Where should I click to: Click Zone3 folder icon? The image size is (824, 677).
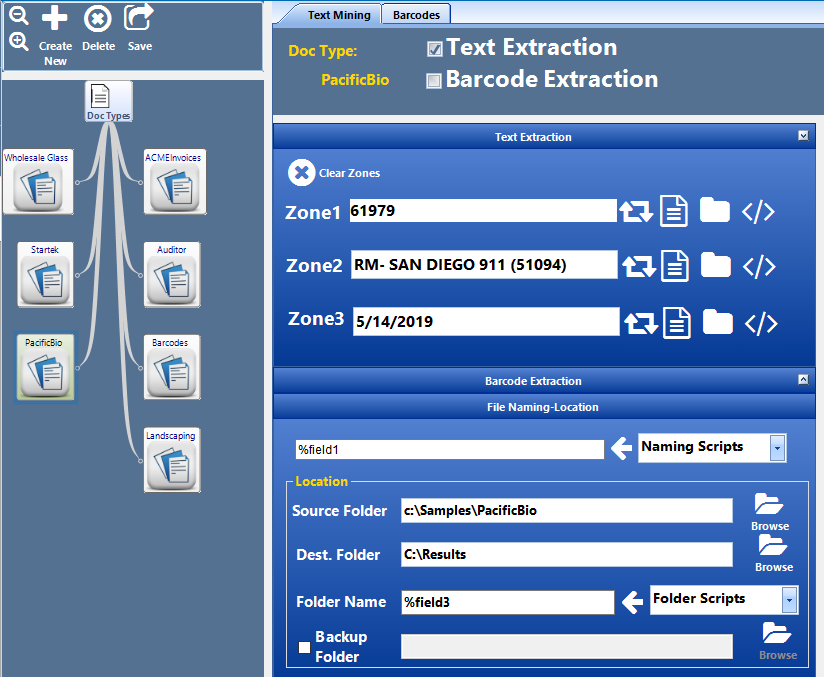click(718, 322)
